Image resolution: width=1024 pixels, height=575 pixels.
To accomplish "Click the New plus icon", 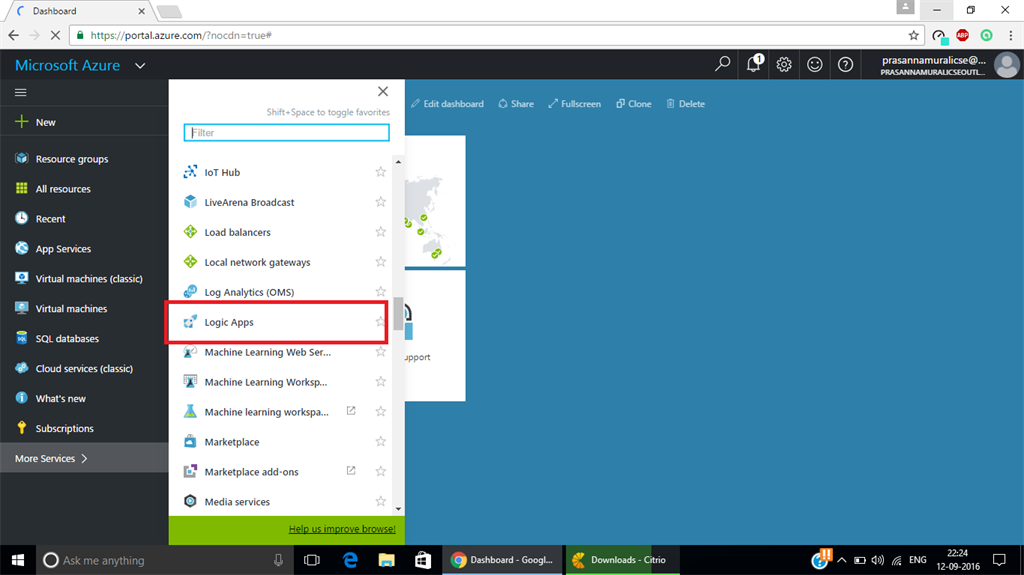I will [x=22, y=122].
